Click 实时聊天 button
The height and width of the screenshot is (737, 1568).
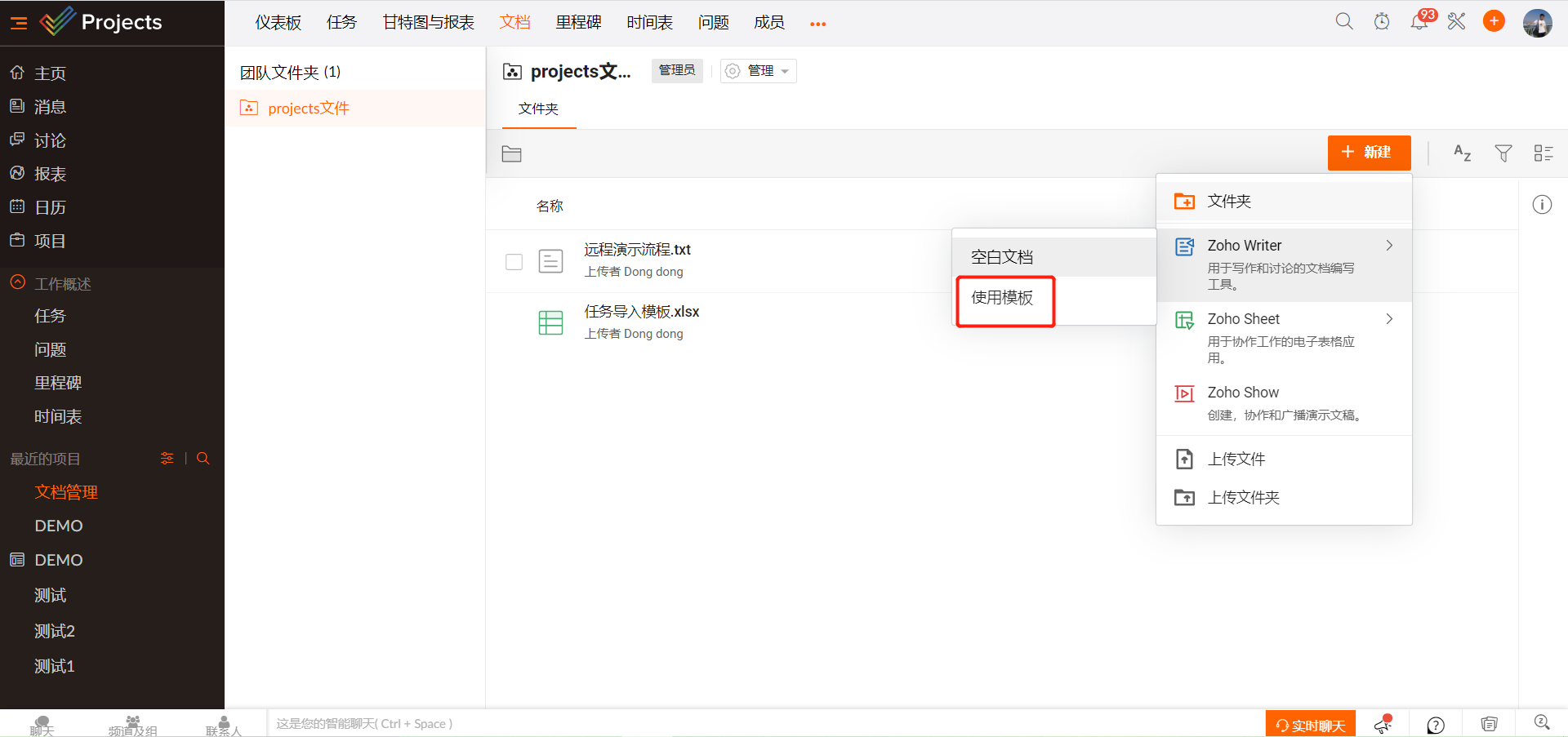1310,725
